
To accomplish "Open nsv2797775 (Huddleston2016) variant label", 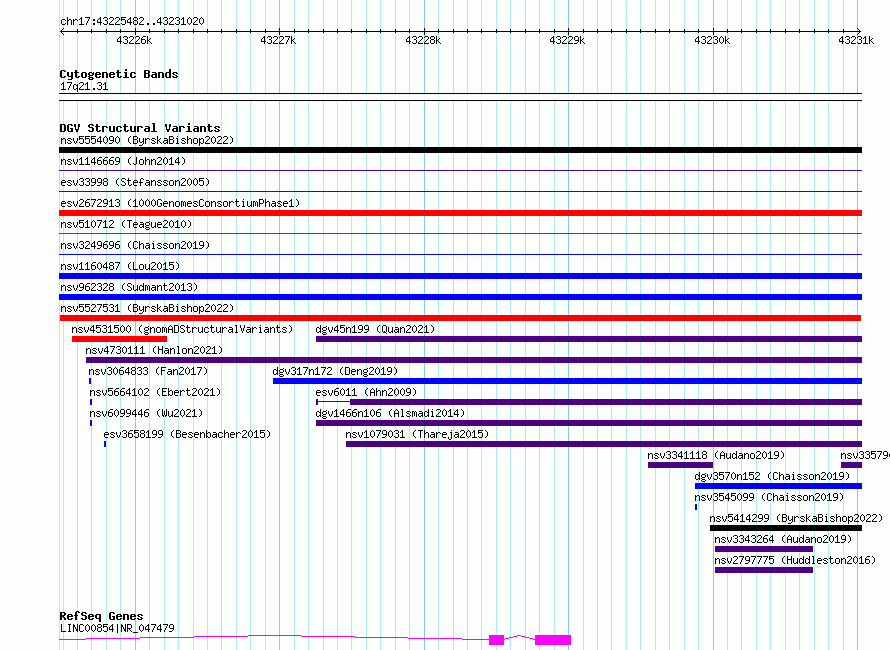I will [795, 560].
